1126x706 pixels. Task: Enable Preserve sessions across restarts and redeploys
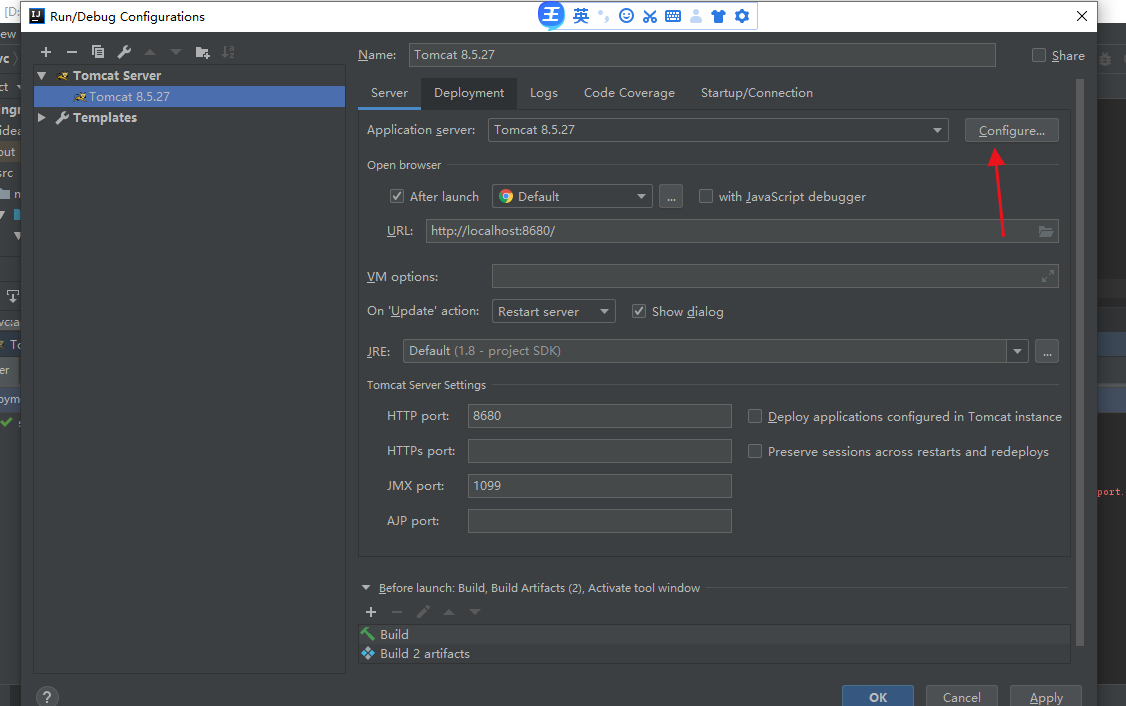(x=755, y=451)
